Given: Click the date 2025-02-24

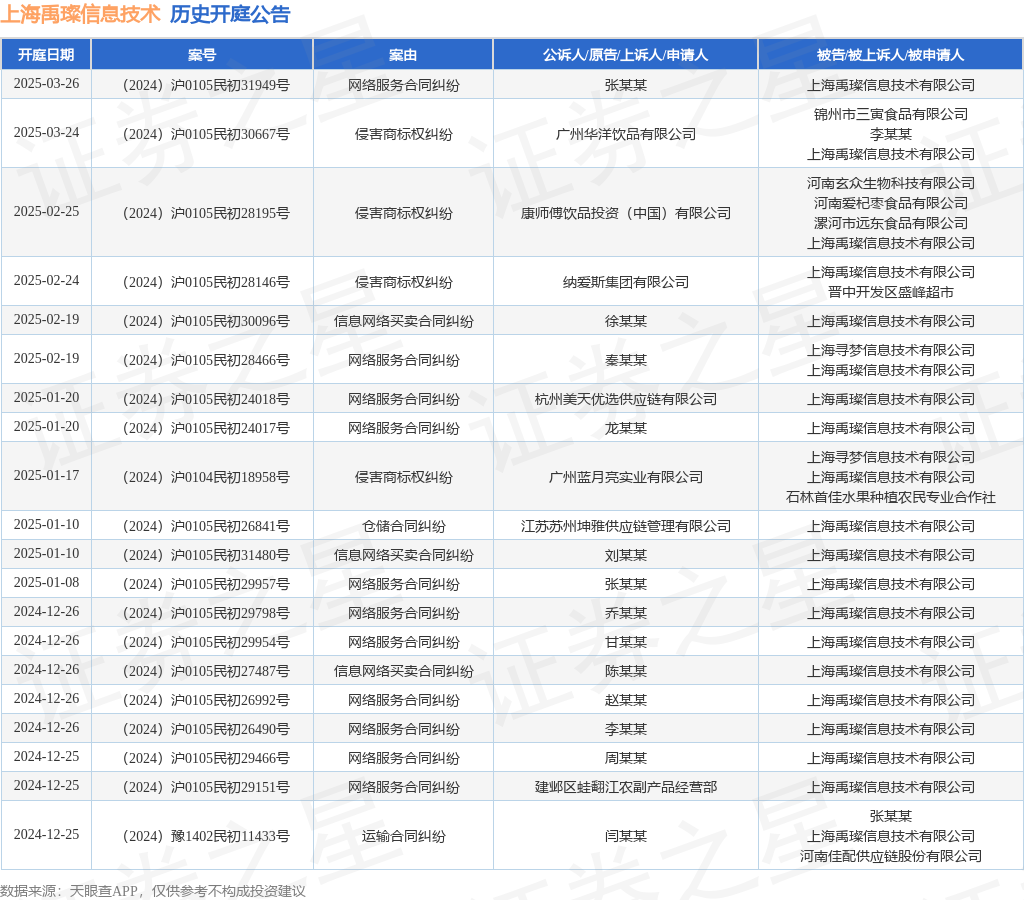Looking at the screenshot, I should pyautogui.click(x=46, y=281).
